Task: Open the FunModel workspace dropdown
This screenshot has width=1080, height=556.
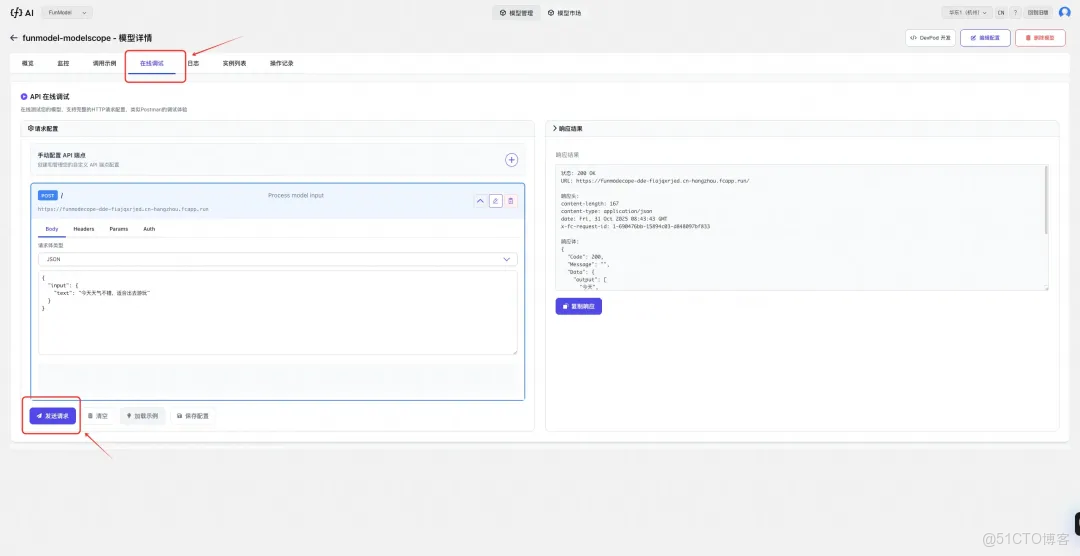Action: click(x=68, y=12)
